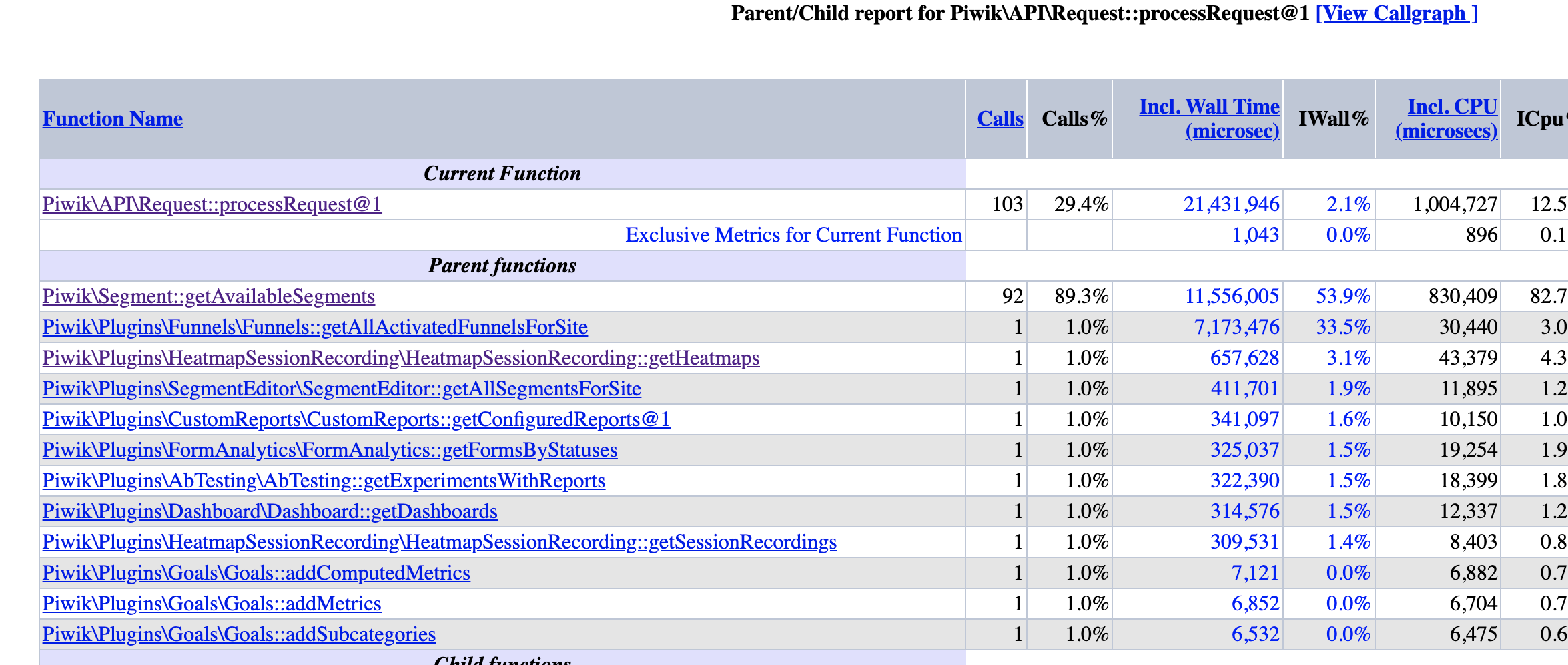Click exclusive CPU value 896
The width and height of the screenshot is (1568, 665).
pos(1482,235)
